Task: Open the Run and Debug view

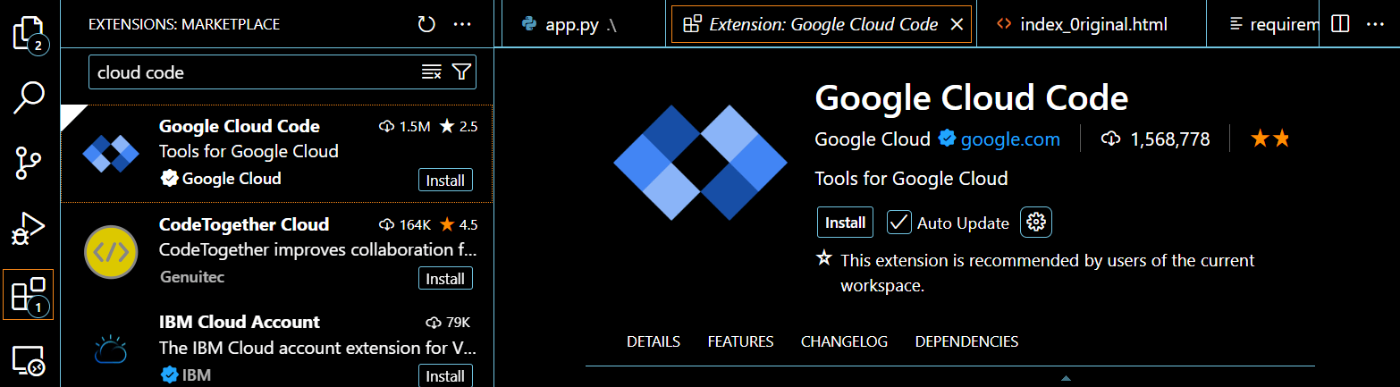Action: (29, 229)
